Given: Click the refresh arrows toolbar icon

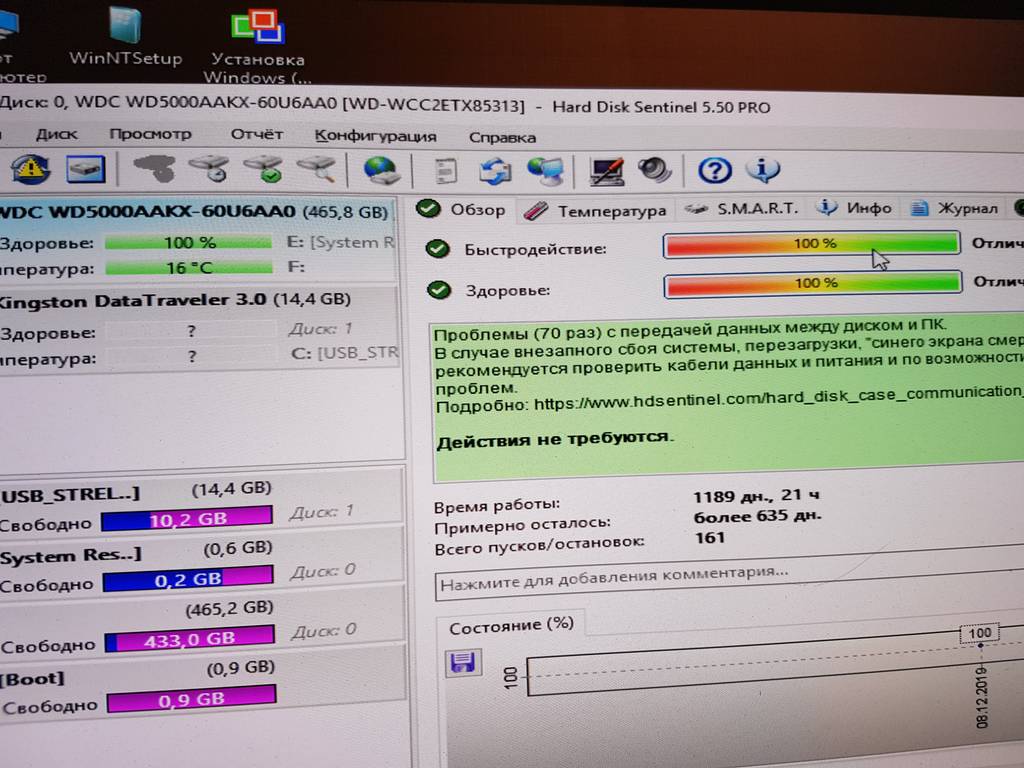Looking at the screenshot, I should point(495,171).
